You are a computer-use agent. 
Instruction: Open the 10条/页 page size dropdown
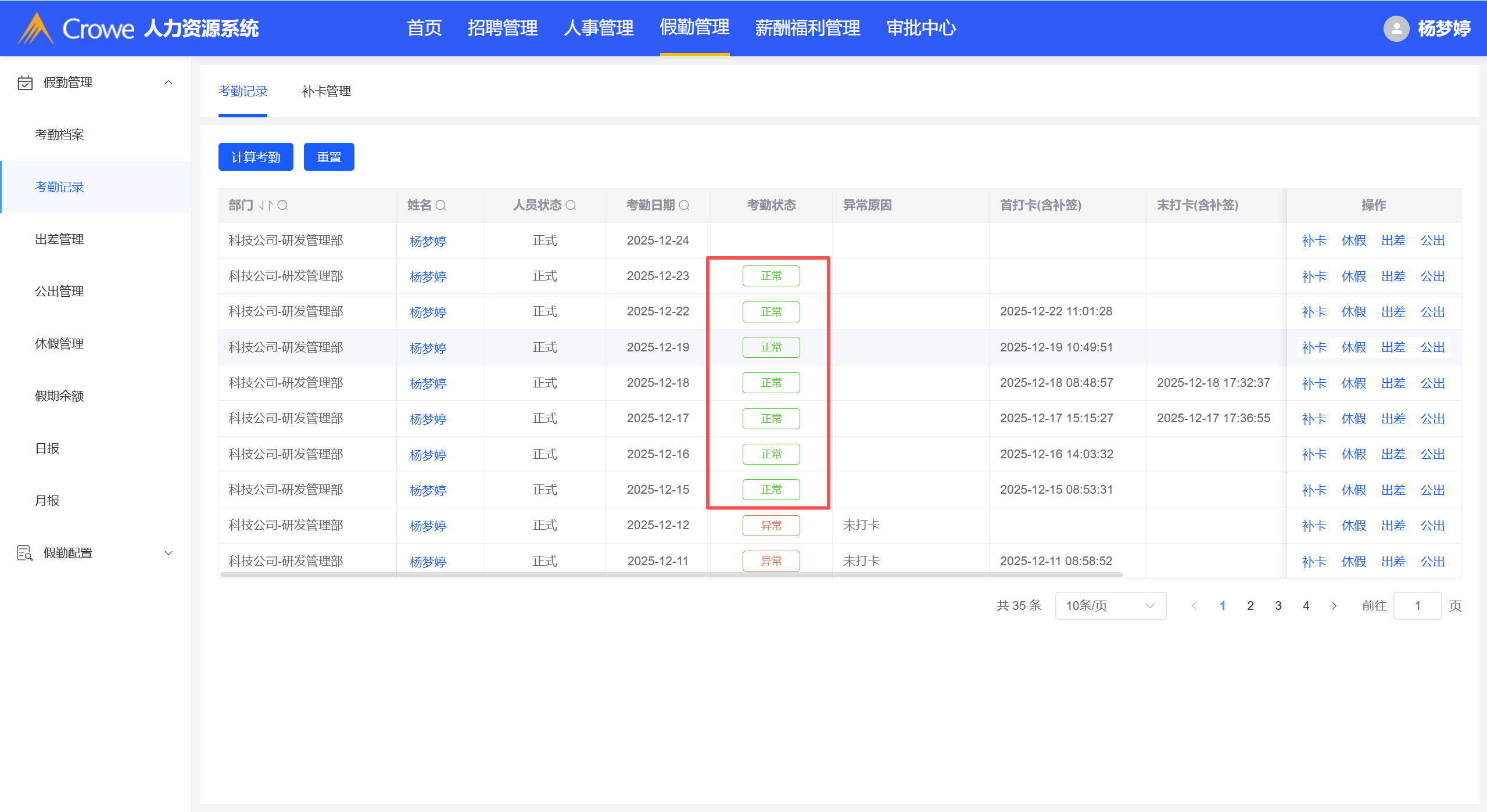point(1110,606)
